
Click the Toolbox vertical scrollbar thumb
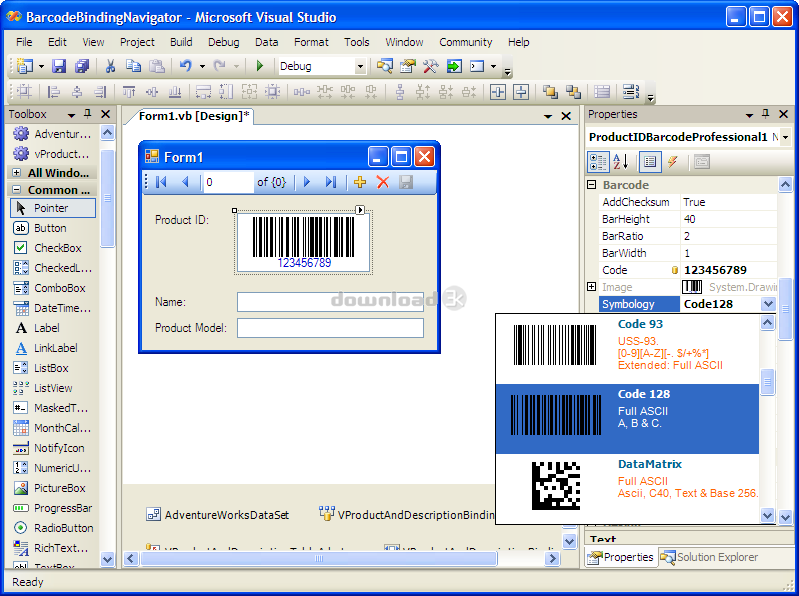click(x=108, y=198)
